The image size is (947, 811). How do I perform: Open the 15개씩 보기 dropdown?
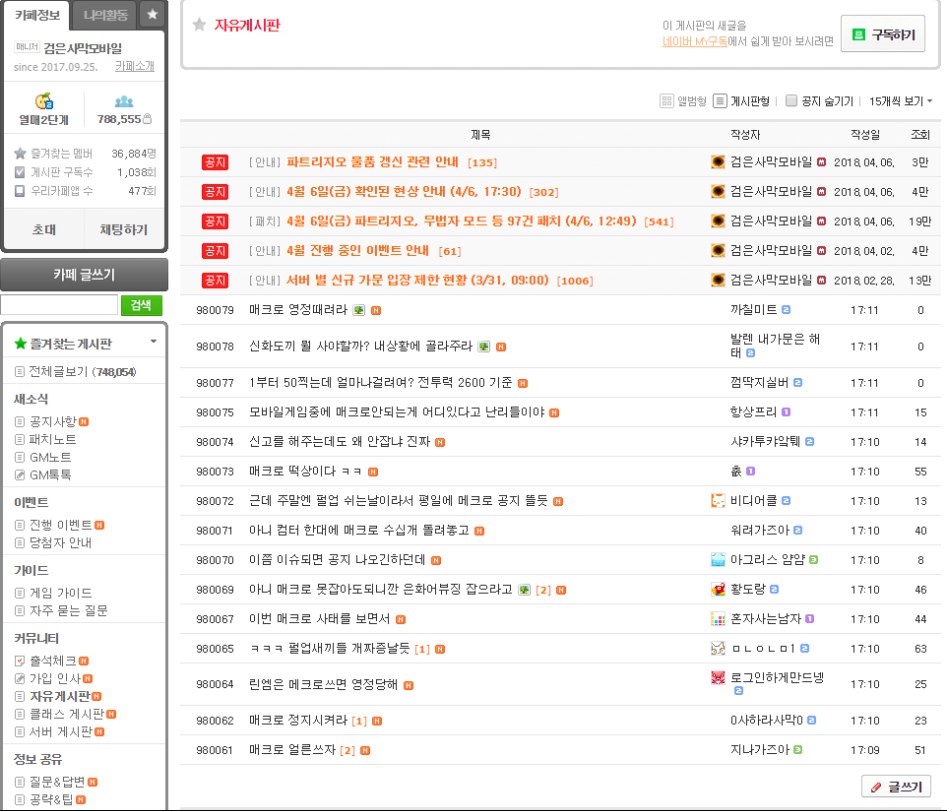(900, 101)
